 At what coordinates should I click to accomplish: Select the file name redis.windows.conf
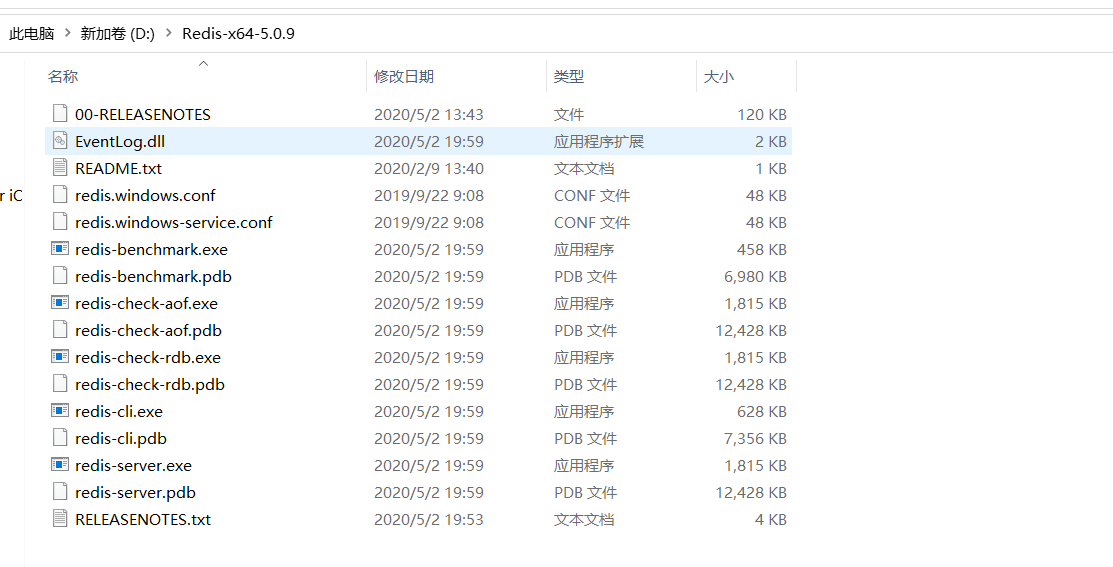click(145, 195)
